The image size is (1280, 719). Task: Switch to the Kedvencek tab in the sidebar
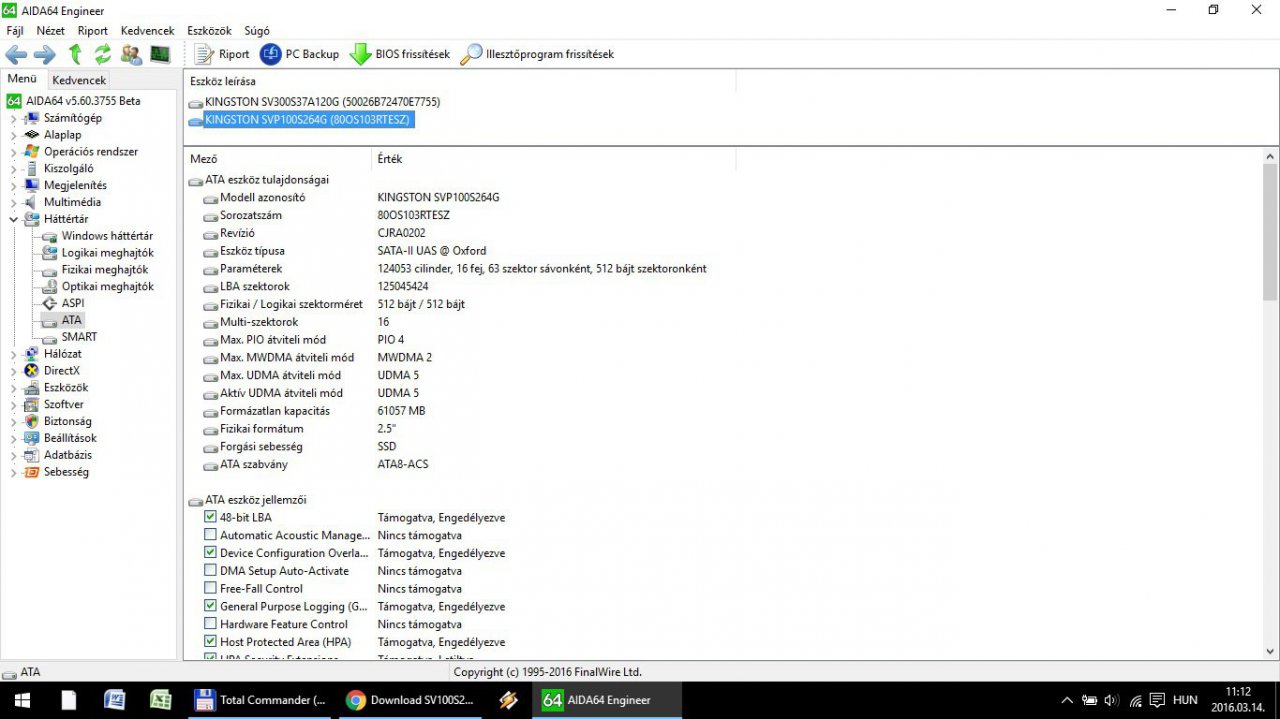79,80
